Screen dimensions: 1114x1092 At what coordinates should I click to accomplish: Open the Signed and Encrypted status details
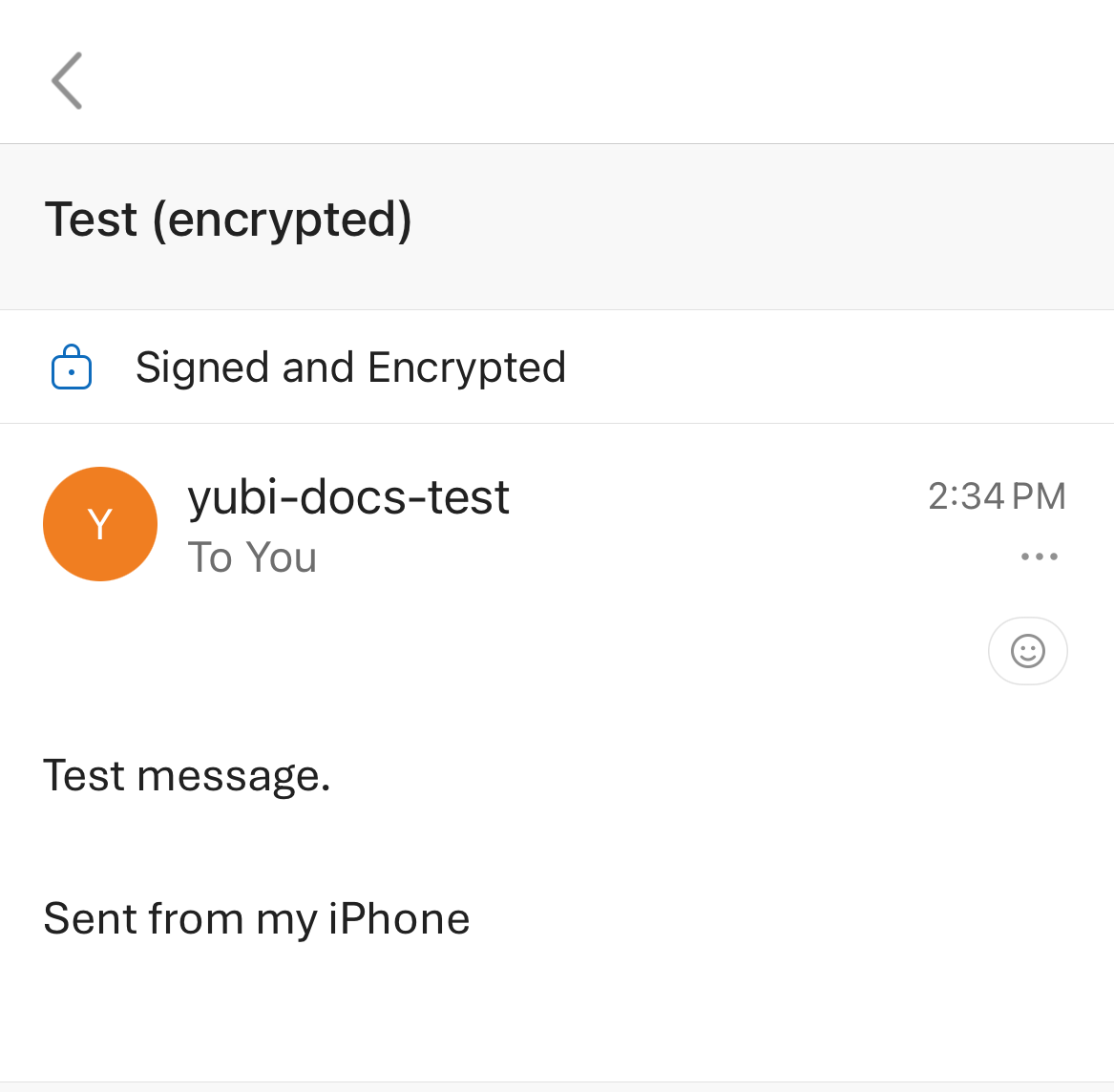(350, 367)
